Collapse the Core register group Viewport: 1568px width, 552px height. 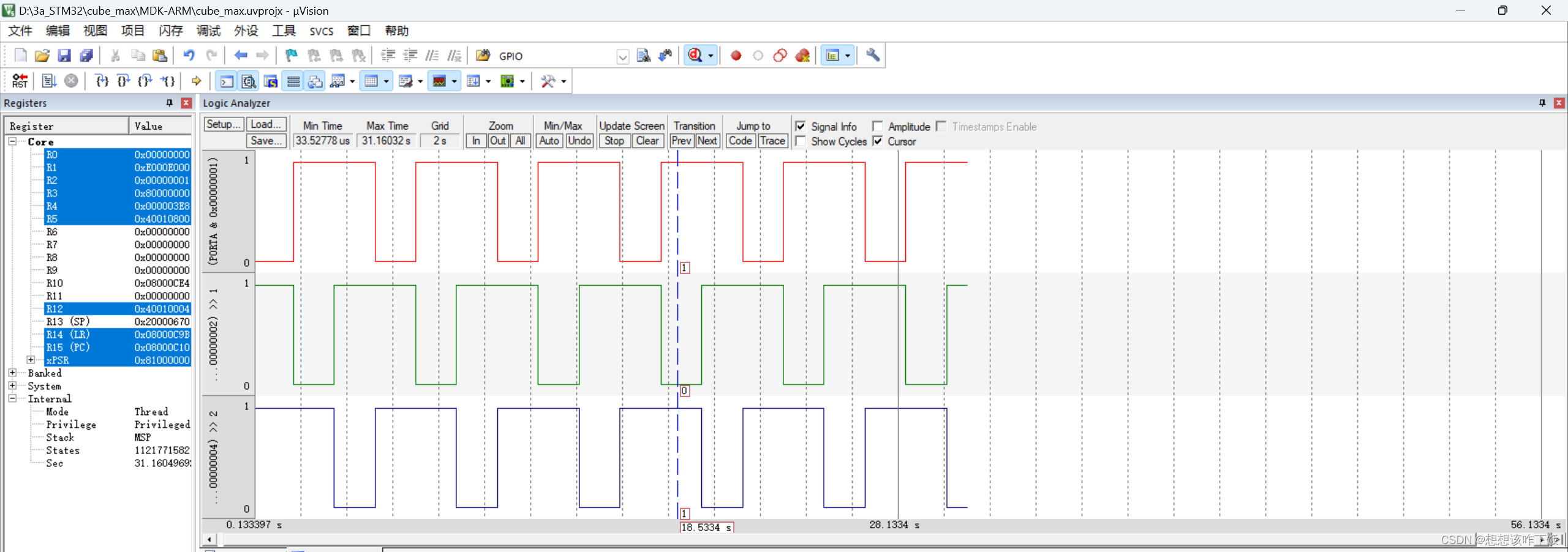coord(12,141)
